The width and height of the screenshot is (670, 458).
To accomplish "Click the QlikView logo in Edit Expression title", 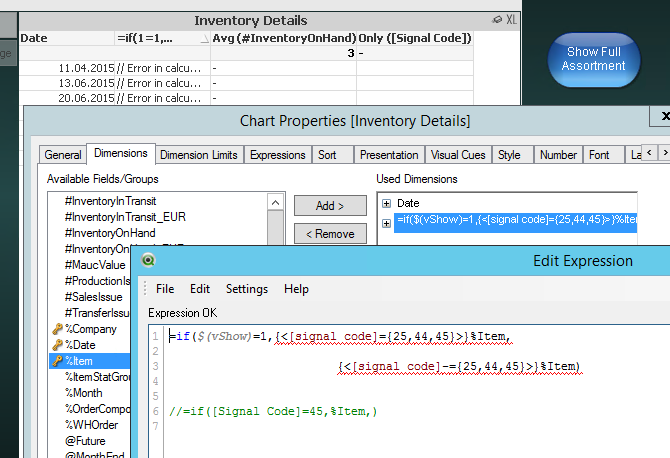I will click(x=149, y=262).
